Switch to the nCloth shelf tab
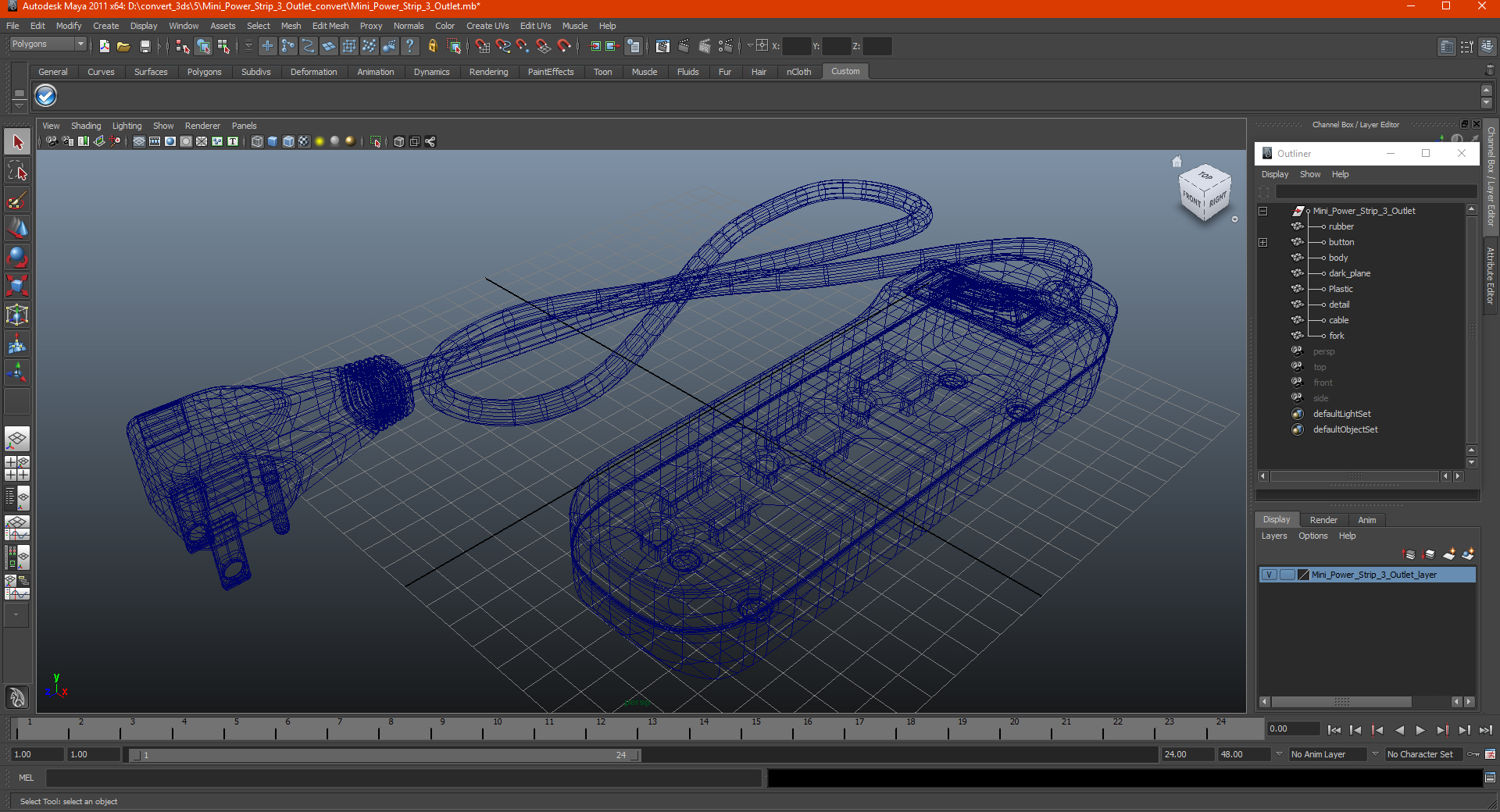The image size is (1500, 812). [x=798, y=72]
